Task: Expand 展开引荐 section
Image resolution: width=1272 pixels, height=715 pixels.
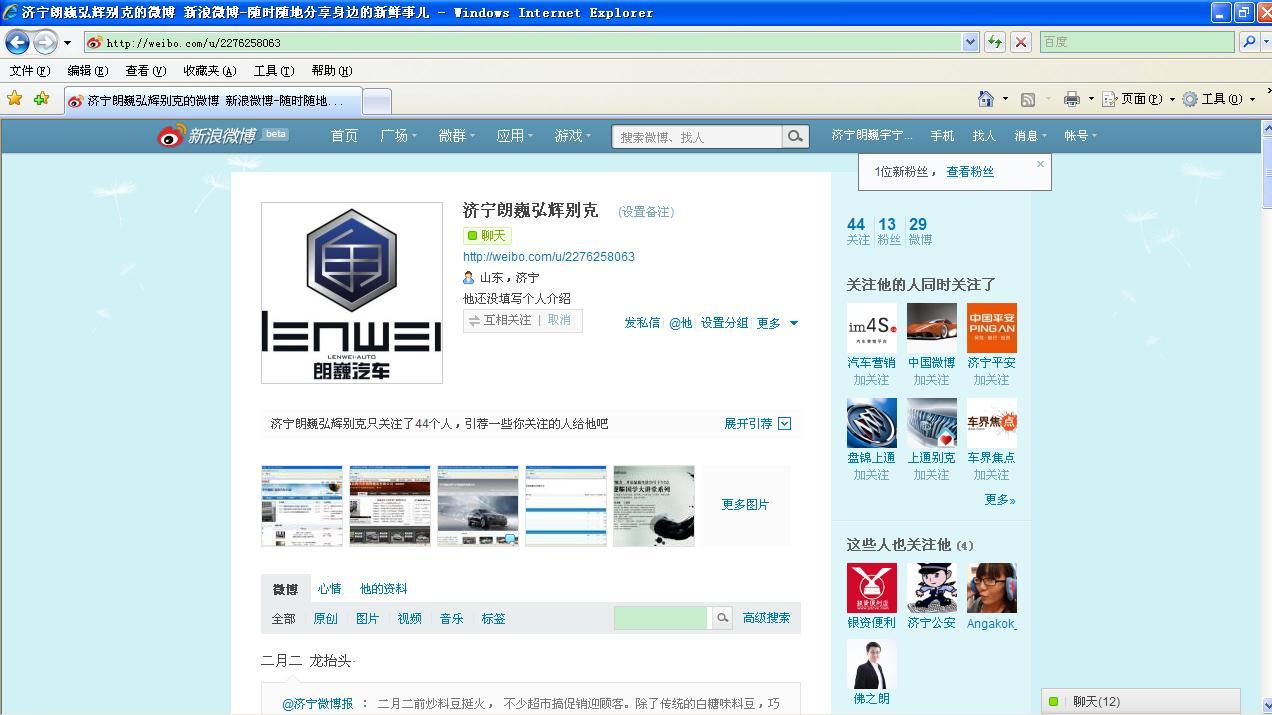Action: click(758, 423)
